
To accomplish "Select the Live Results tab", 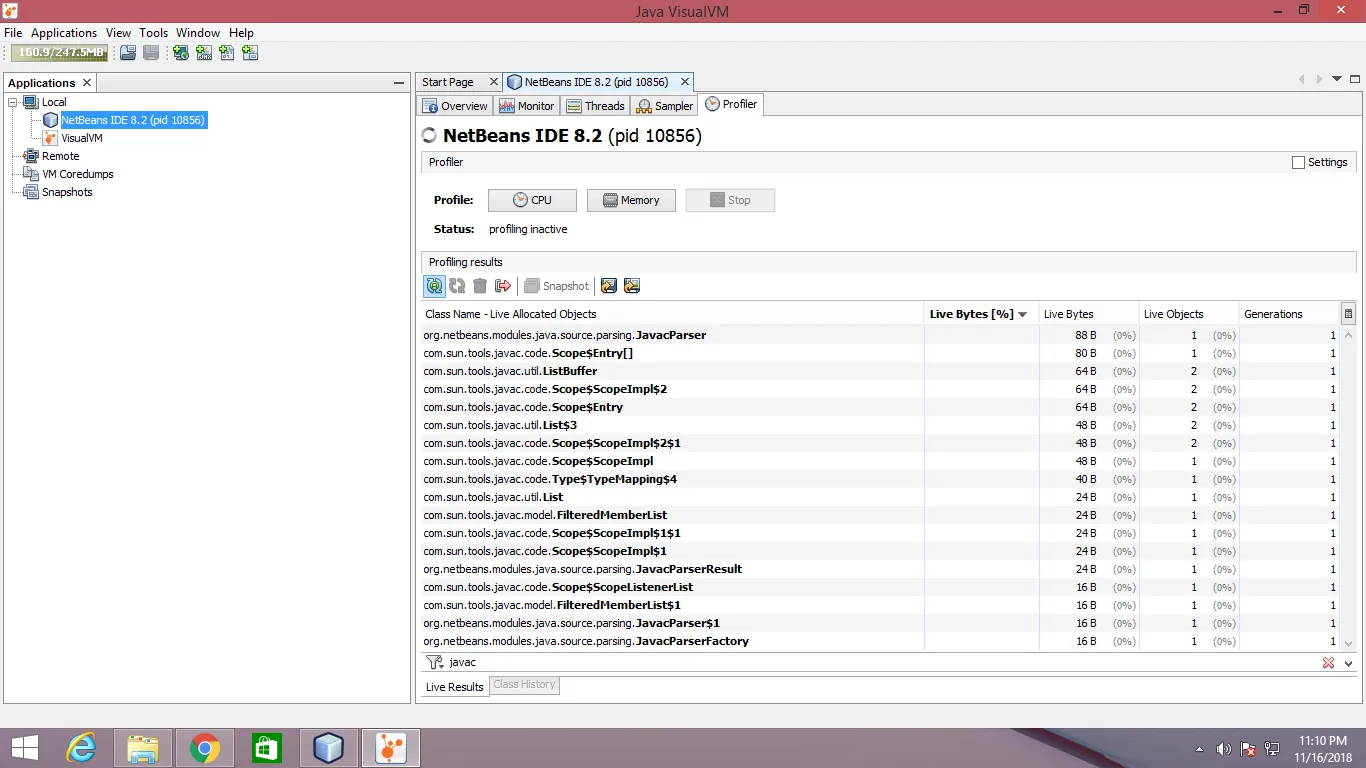I will tap(455, 687).
